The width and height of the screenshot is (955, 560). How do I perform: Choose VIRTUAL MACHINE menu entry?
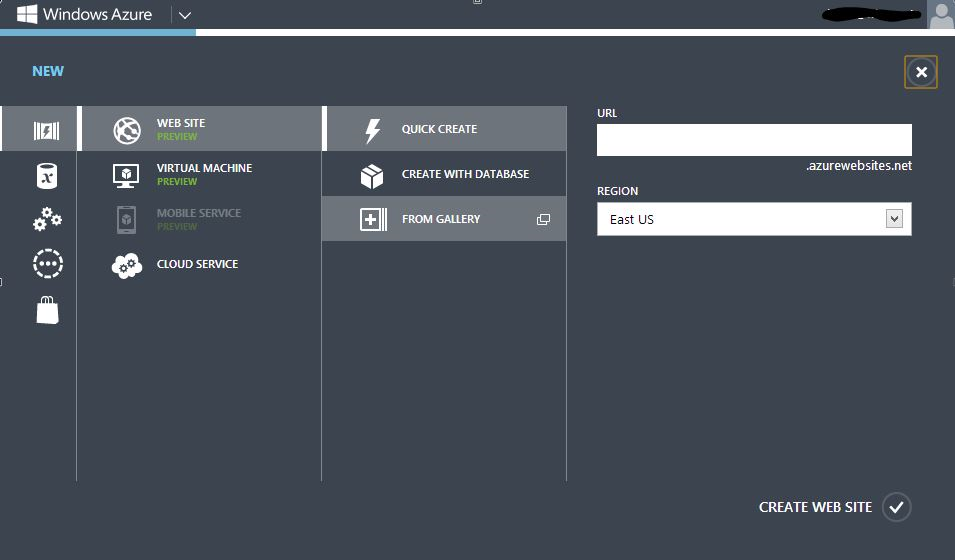[200, 174]
